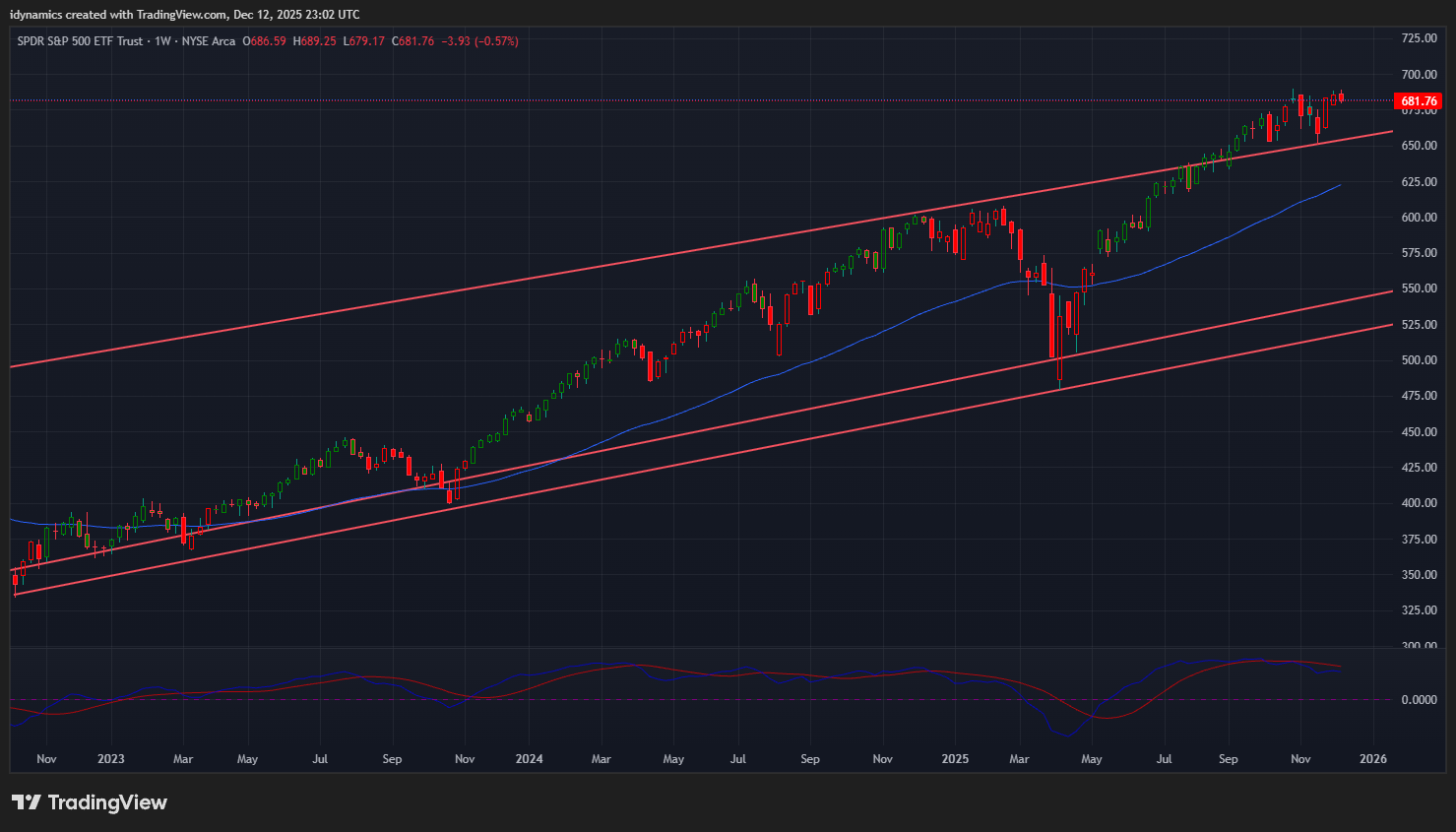
Task: Click the high price value H689.25
Action: (x=314, y=41)
